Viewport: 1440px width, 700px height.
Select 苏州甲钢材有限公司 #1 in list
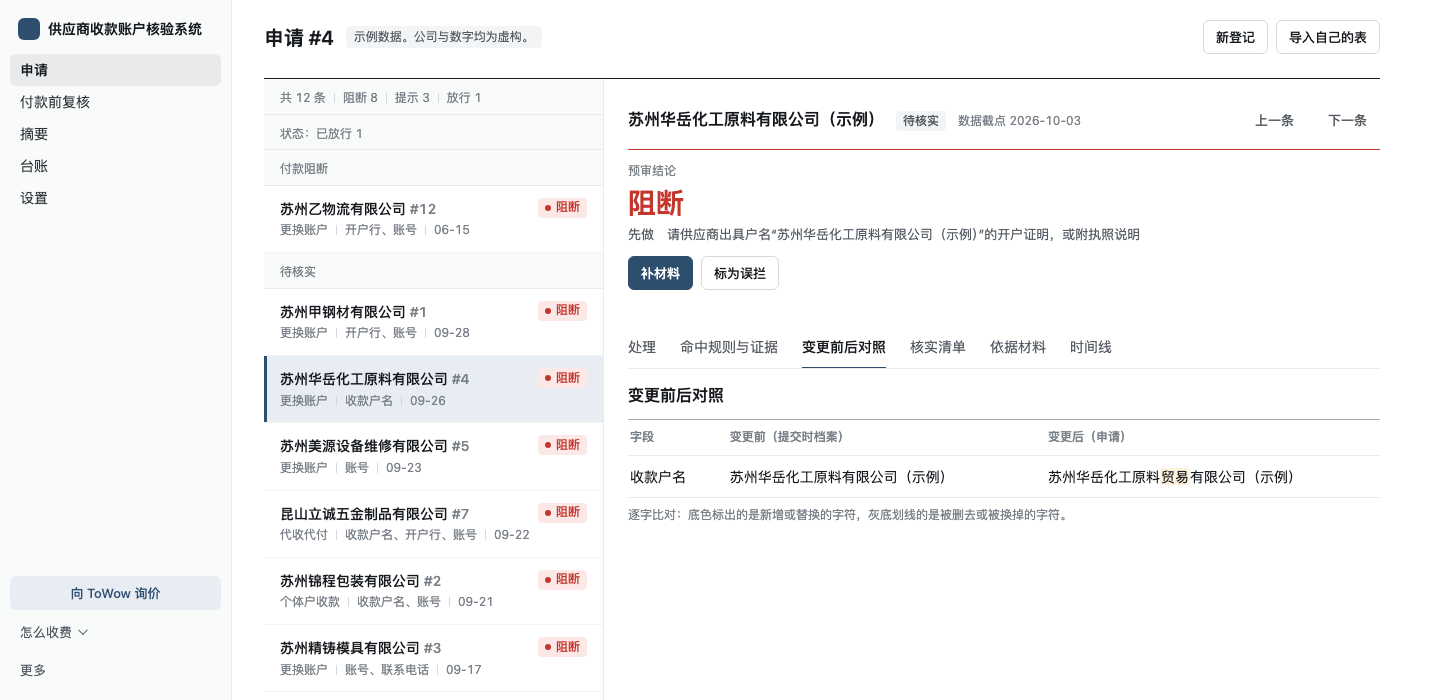[433, 322]
